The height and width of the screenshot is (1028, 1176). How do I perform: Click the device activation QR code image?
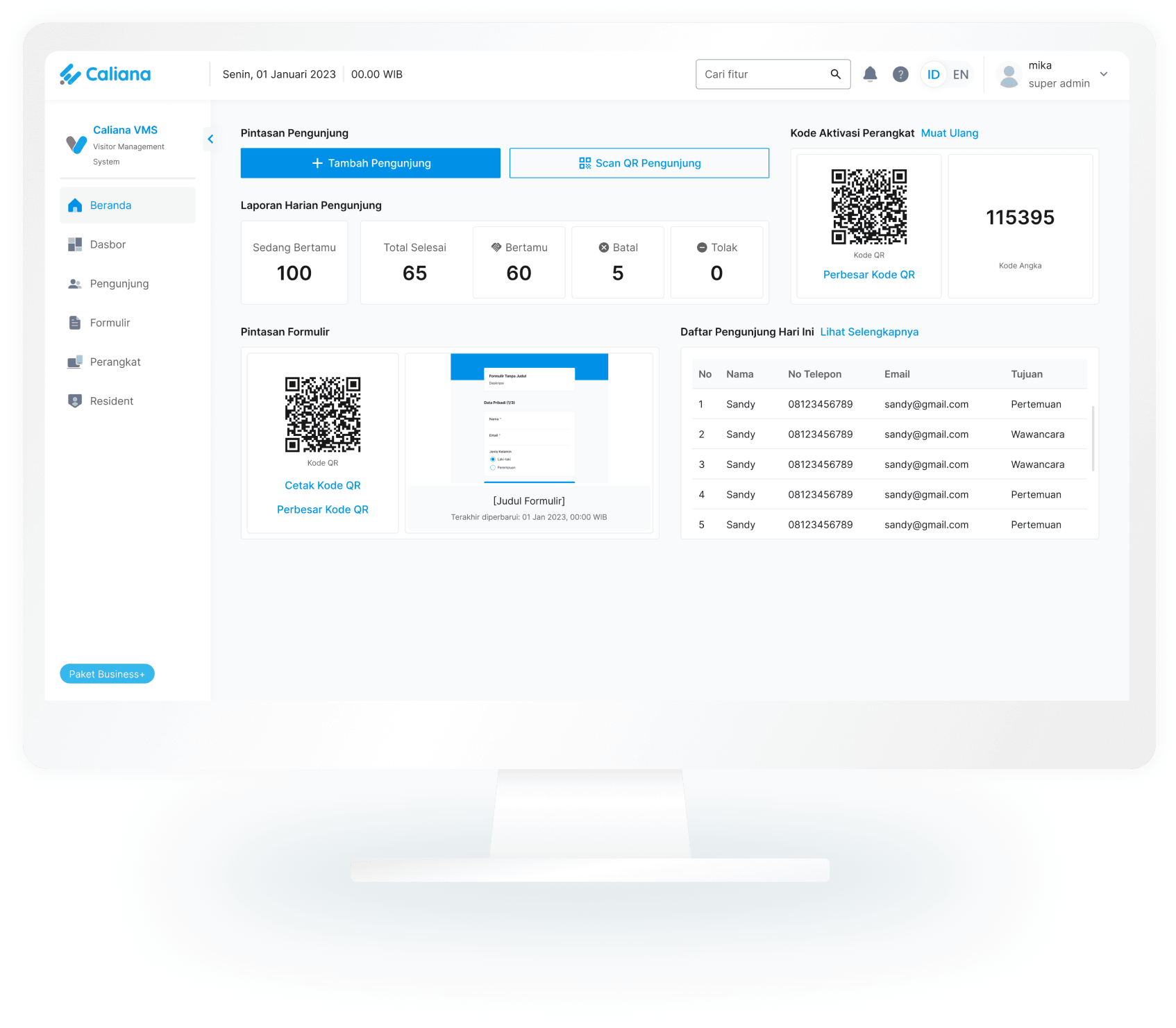(869, 207)
